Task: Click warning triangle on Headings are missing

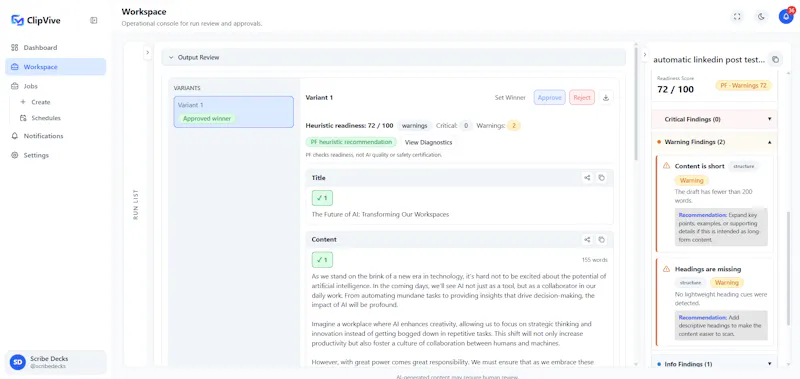Action: click(666, 269)
